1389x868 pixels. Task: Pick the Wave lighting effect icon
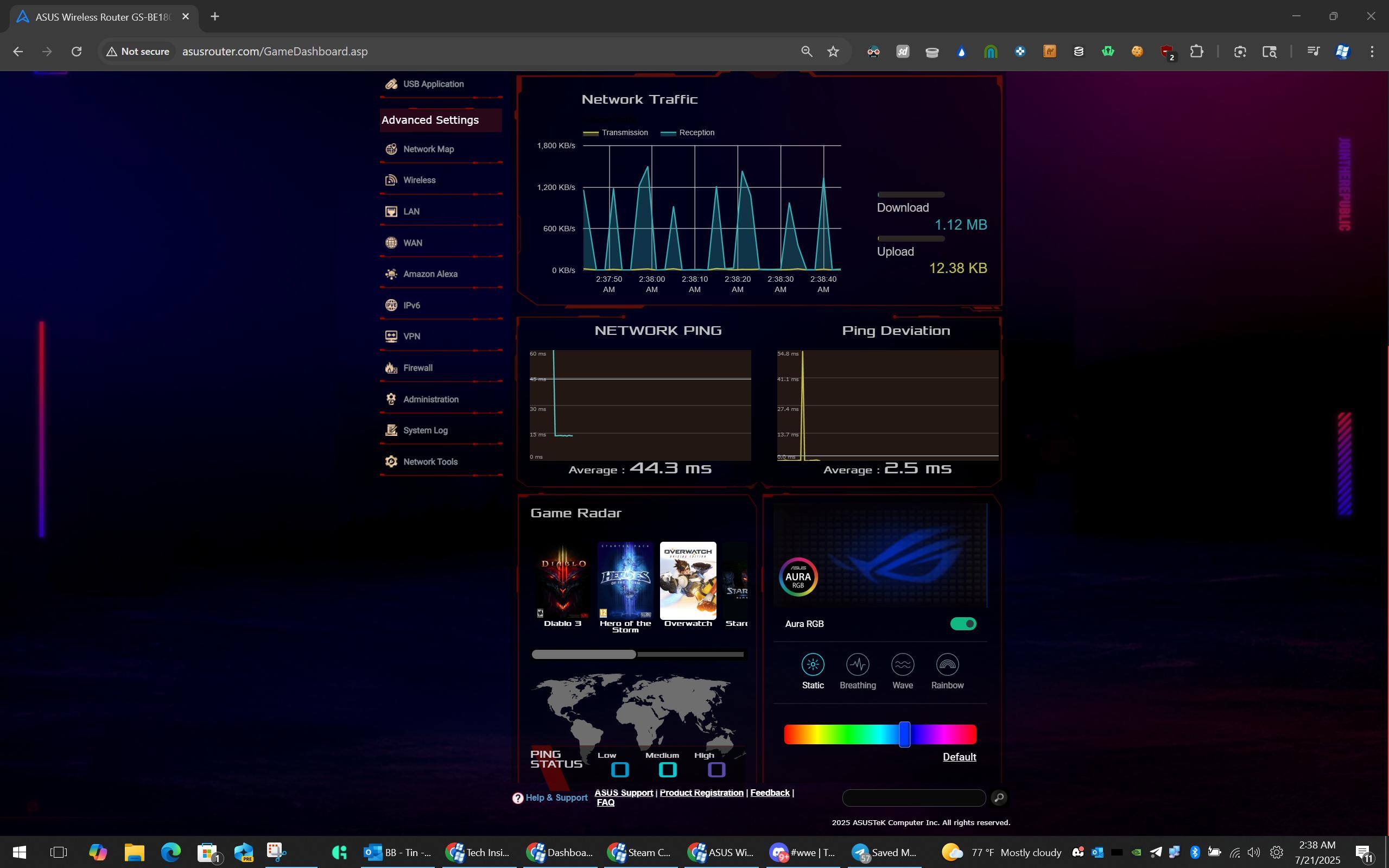pos(902,665)
